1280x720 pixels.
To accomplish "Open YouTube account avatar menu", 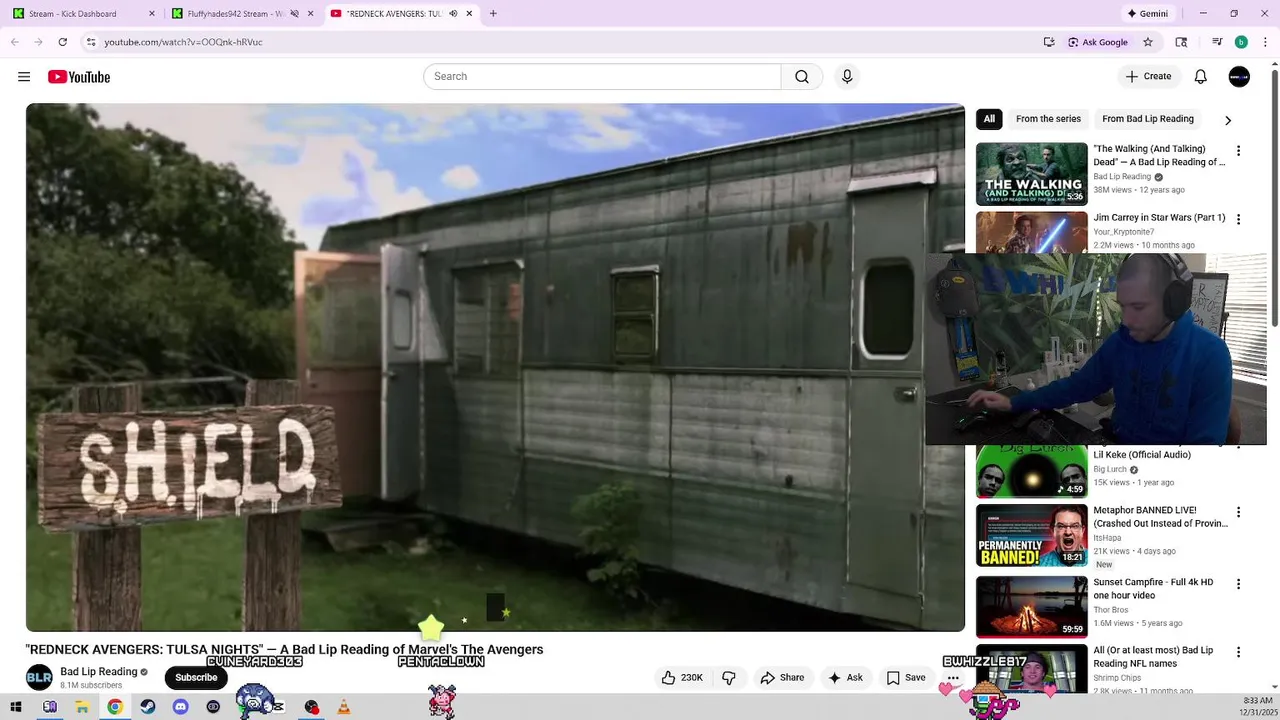I will point(1239,77).
